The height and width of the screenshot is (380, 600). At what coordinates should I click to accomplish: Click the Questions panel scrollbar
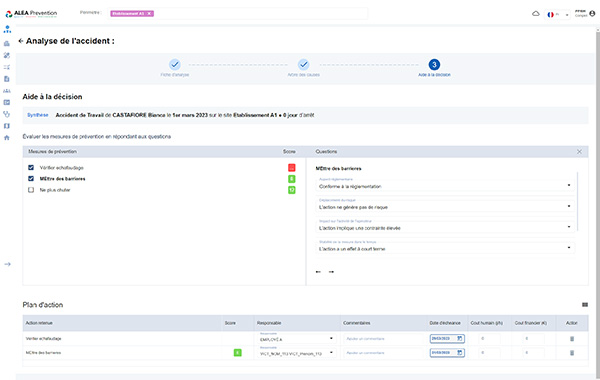pyautogui.click(x=577, y=202)
